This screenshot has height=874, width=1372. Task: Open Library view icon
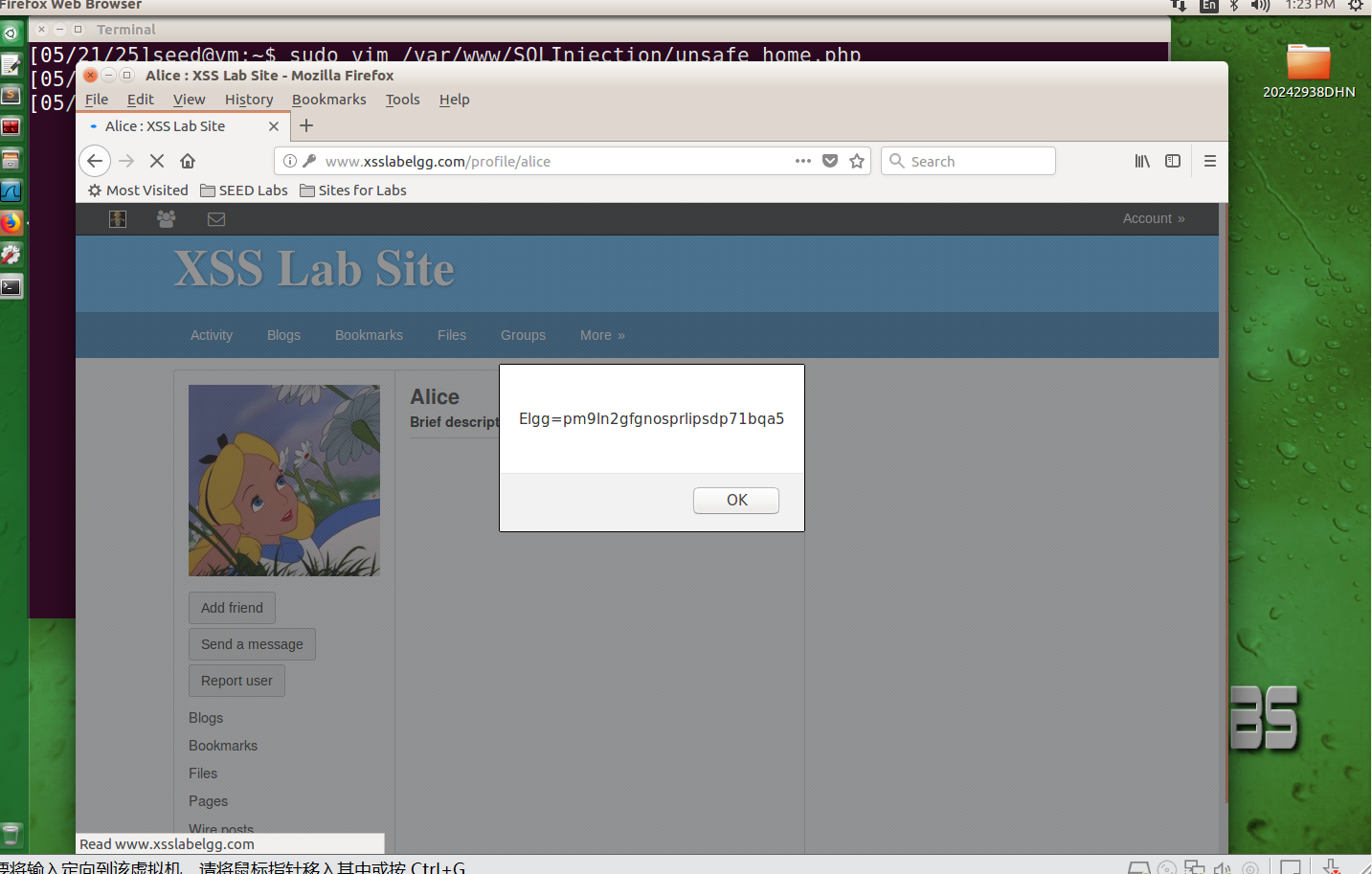point(1142,161)
